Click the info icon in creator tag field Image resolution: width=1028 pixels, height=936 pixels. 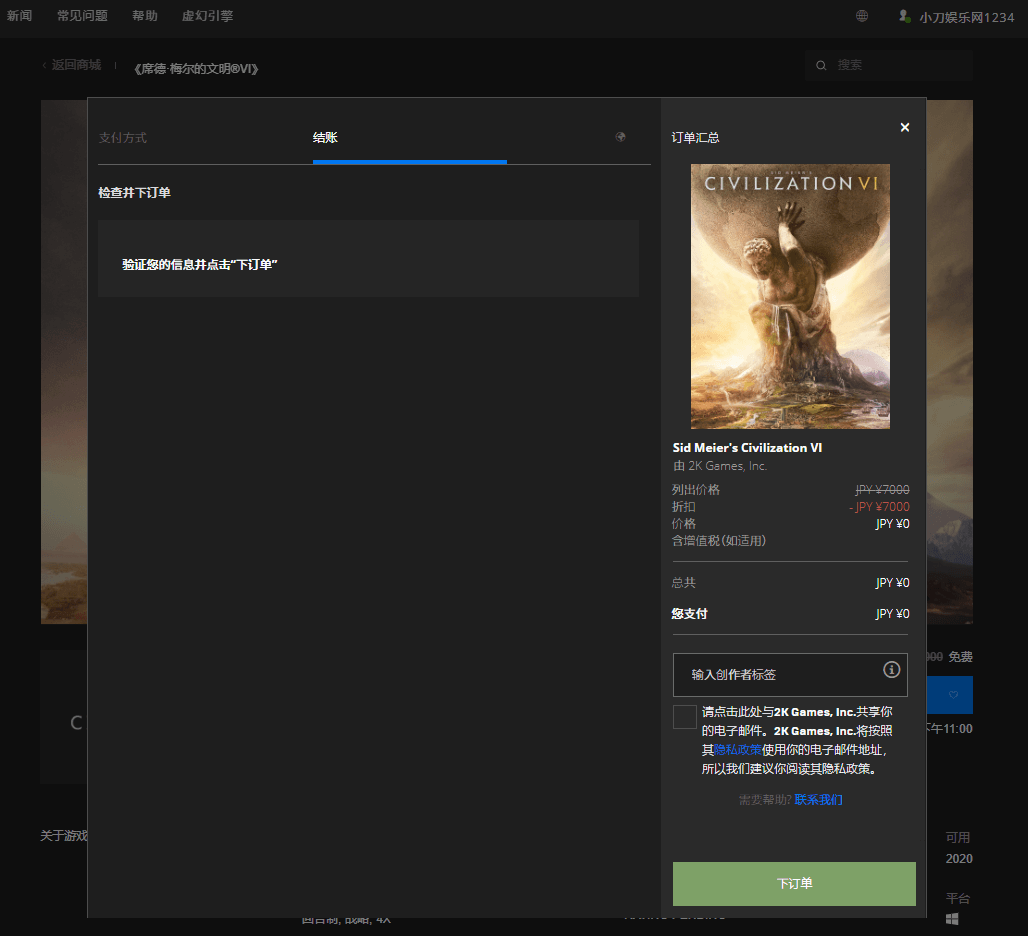click(892, 669)
